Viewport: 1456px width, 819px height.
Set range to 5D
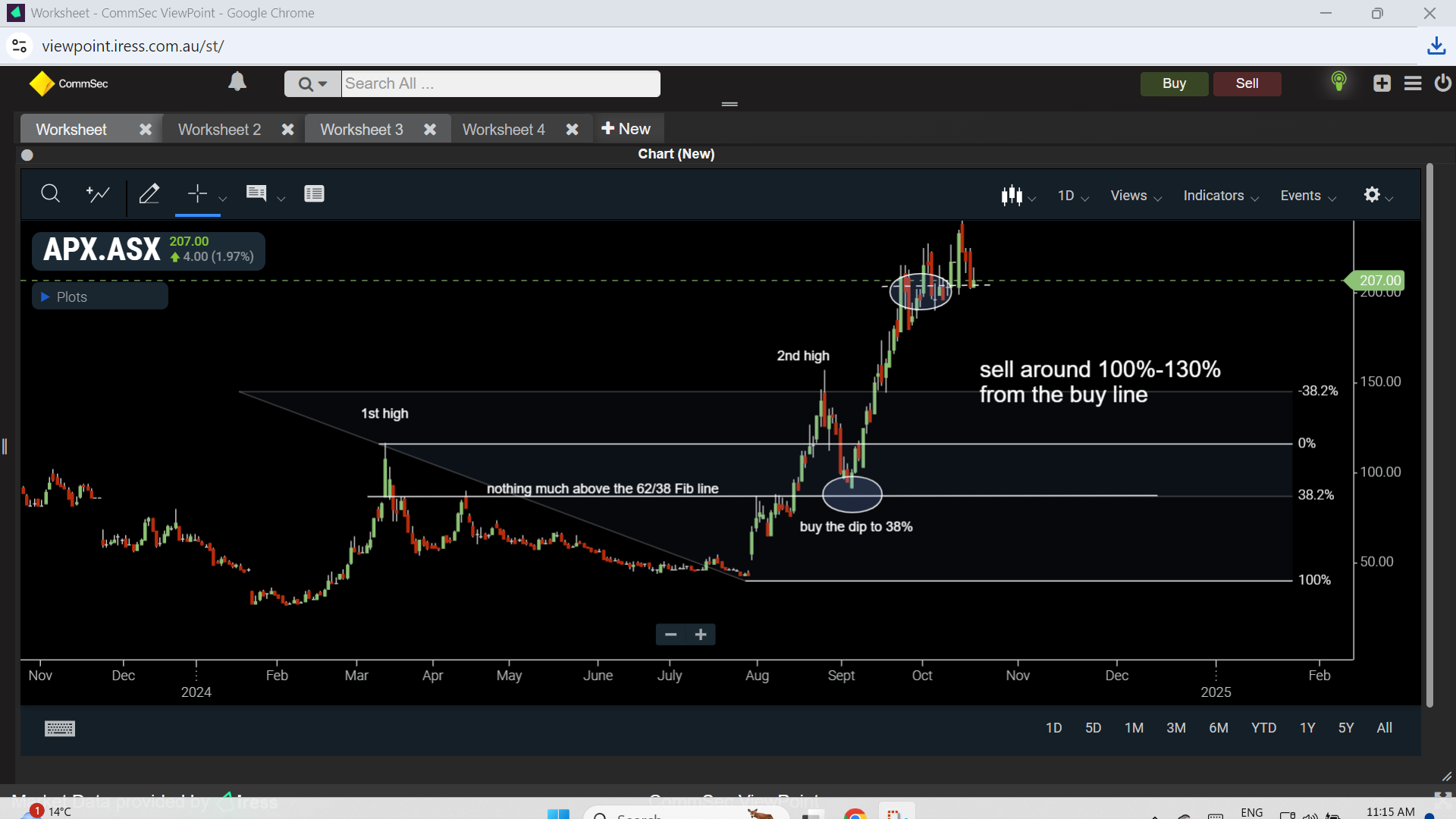pos(1093,728)
